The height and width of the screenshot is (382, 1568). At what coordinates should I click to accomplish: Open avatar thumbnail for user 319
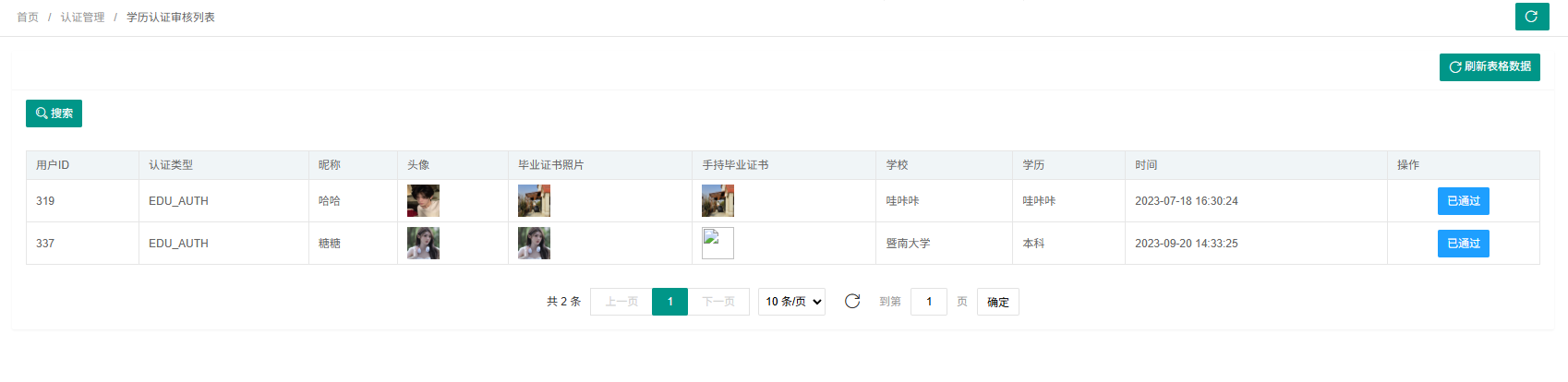coord(423,201)
